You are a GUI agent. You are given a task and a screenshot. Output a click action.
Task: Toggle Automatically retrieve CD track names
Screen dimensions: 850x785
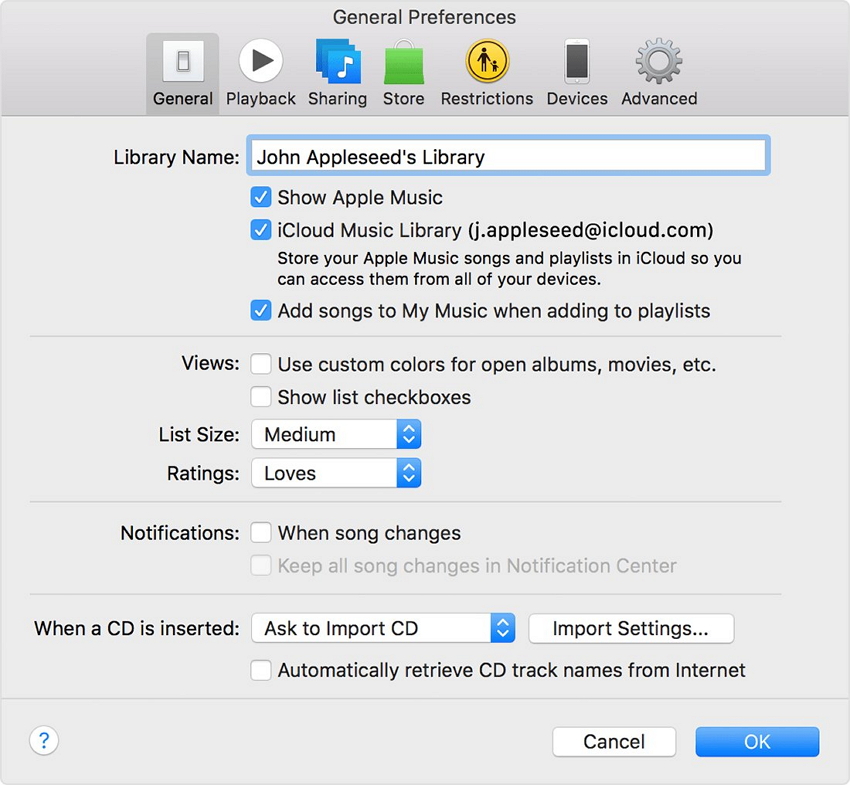coord(261,670)
